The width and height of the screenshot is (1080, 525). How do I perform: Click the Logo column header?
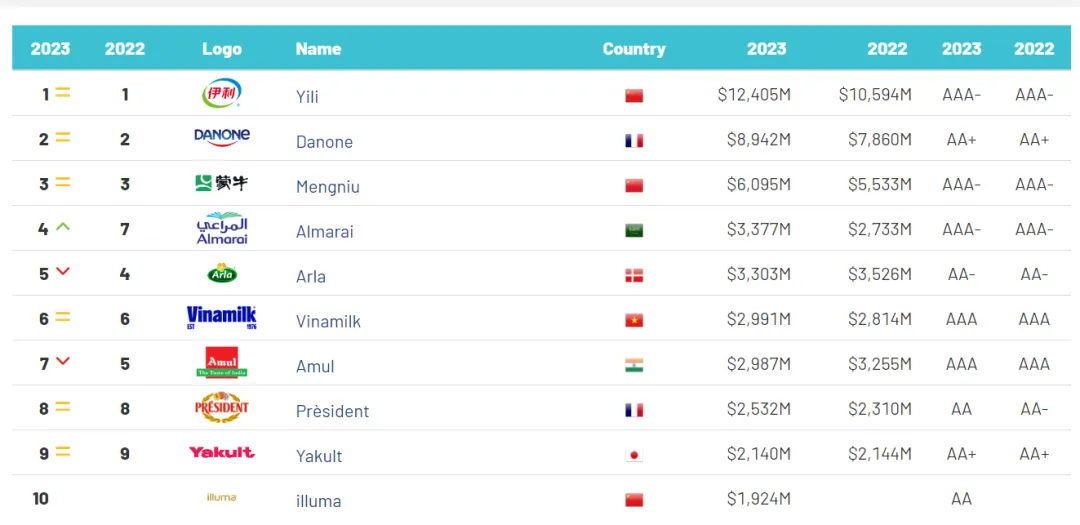(x=222, y=49)
